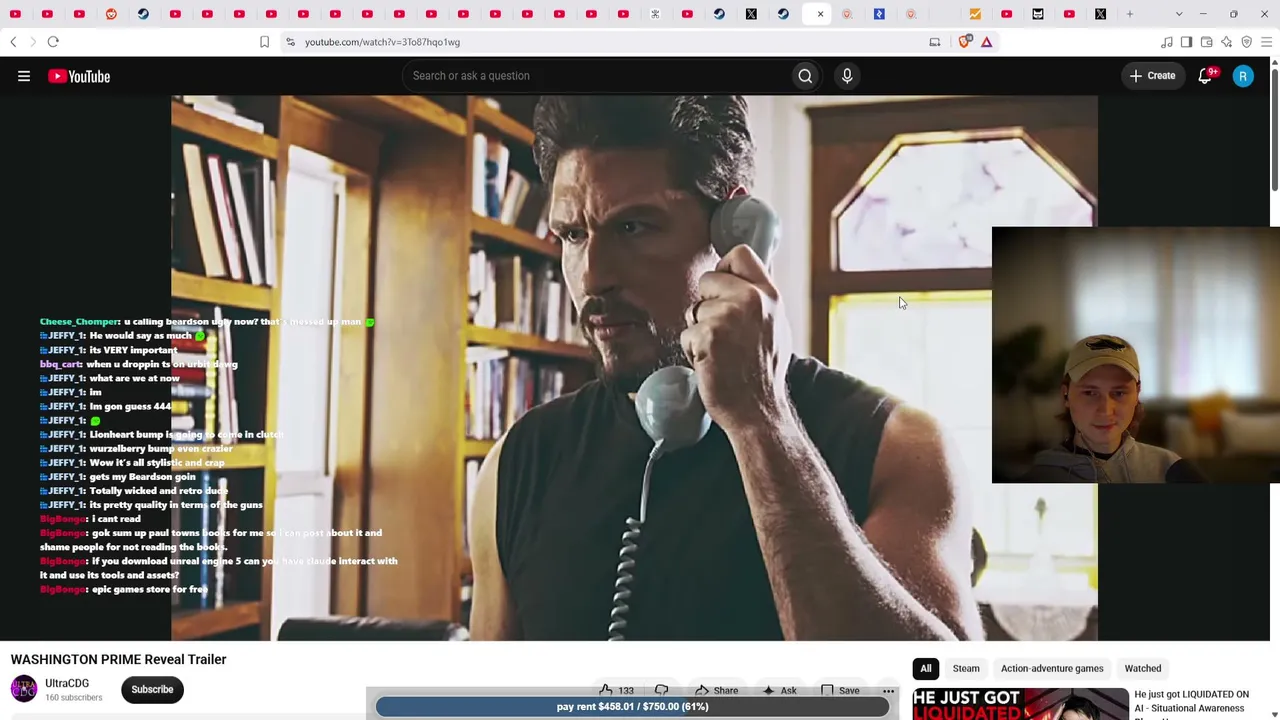The width and height of the screenshot is (1280, 720).
Task: Go to the YouTube home logo
Action: click(x=79, y=76)
